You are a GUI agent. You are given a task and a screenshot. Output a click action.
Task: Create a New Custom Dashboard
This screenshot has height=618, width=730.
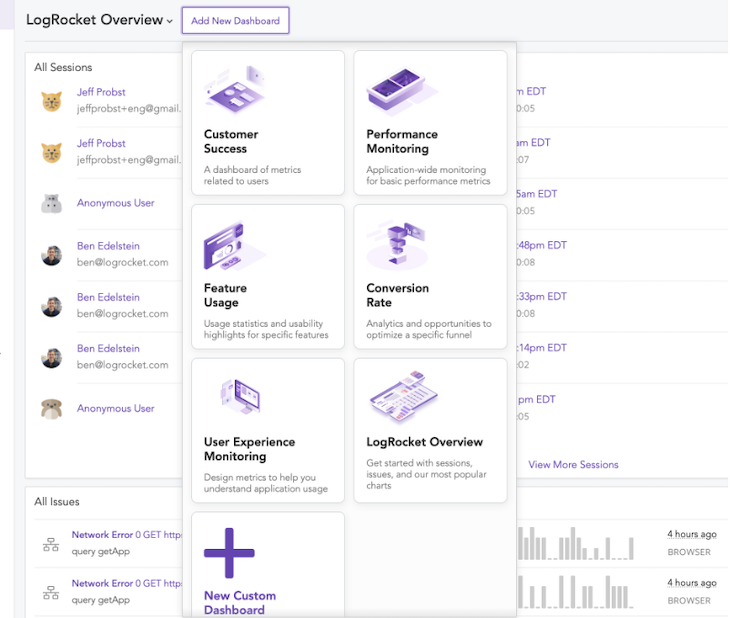coord(240,603)
